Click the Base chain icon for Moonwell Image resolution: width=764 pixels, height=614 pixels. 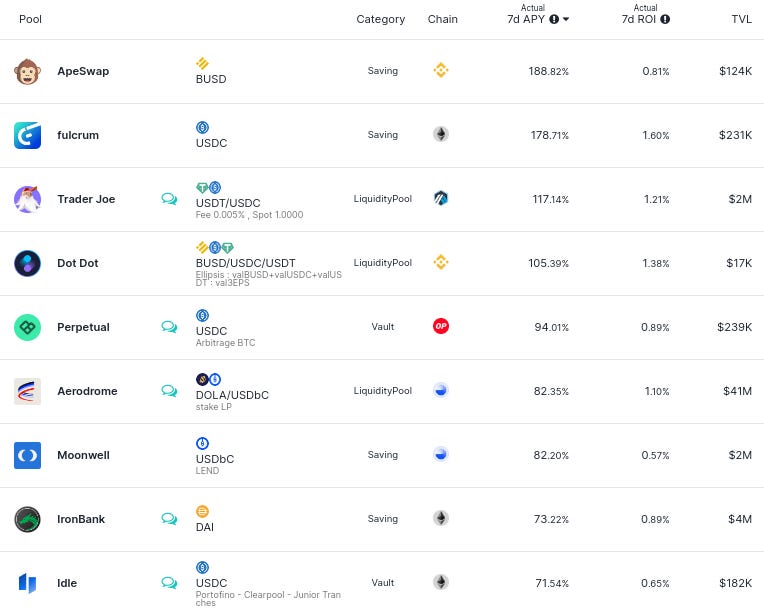pos(441,454)
